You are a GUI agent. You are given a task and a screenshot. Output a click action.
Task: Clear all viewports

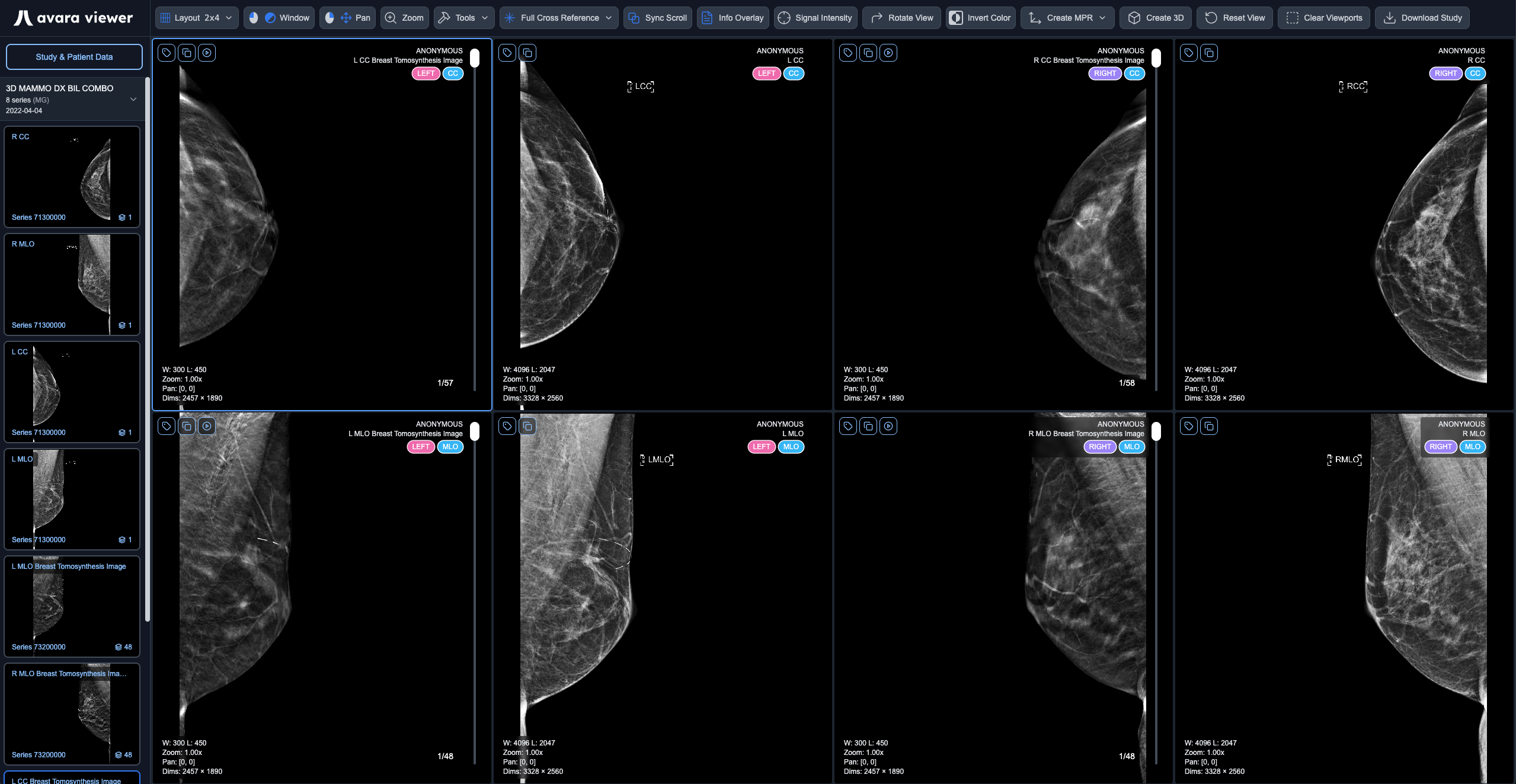point(1323,17)
